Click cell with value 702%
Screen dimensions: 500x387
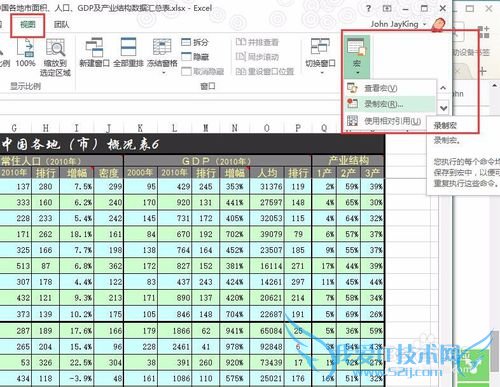point(235,234)
